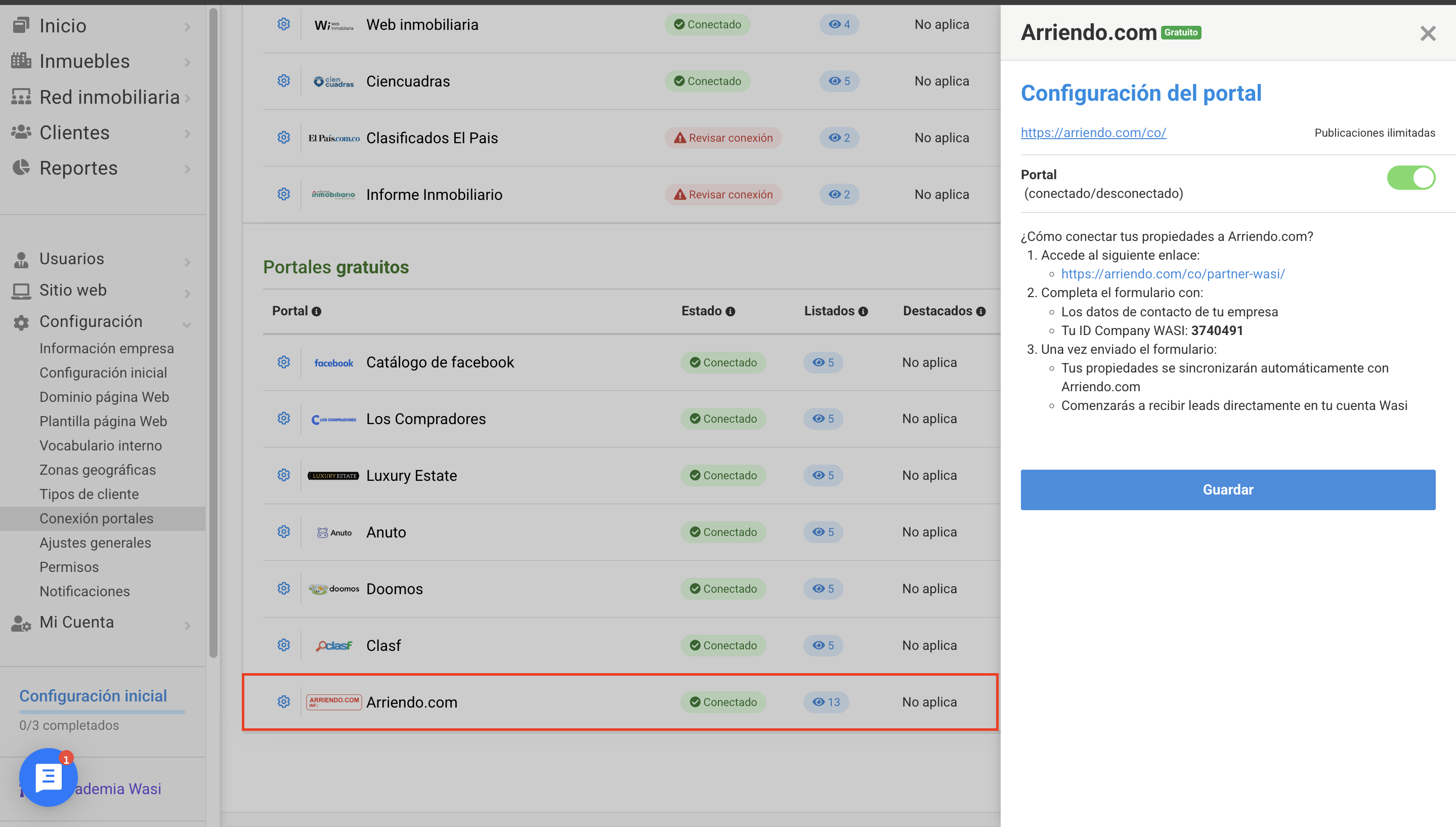The width and height of the screenshot is (1456, 827).
Task: View the 5 listings of Clasf
Action: [x=823, y=645]
